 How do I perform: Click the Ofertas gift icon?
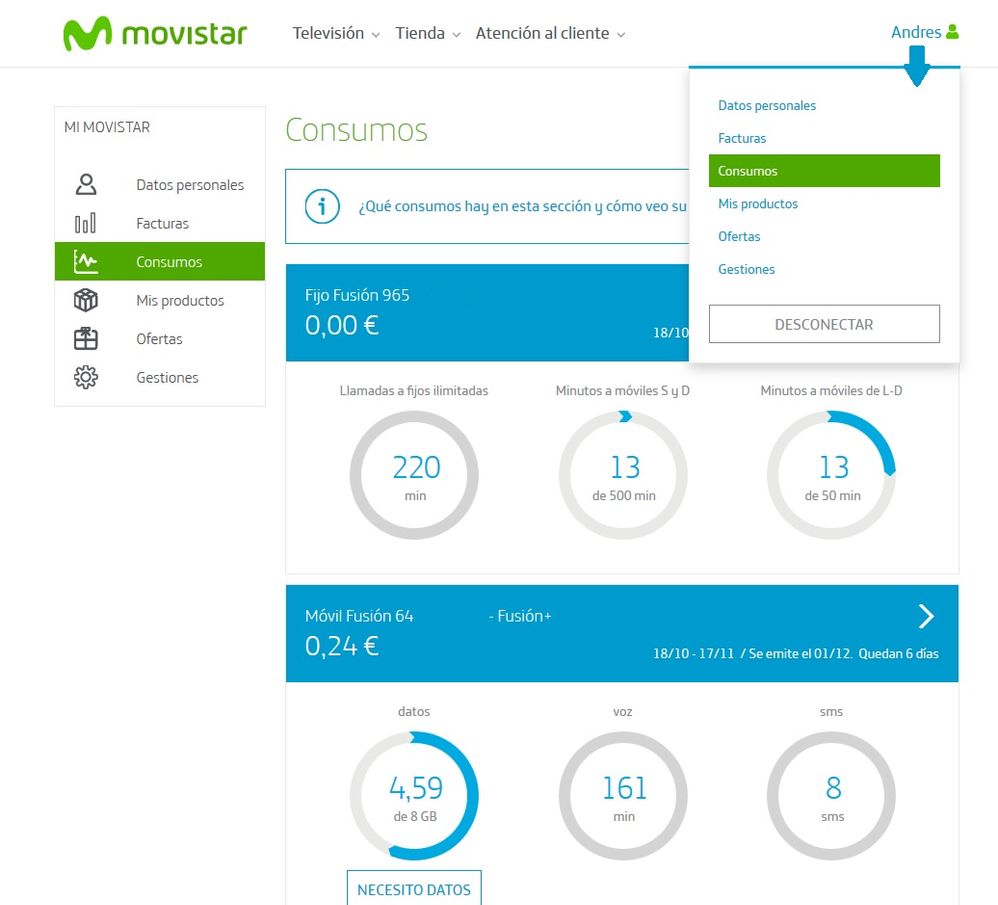coord(86,339)
